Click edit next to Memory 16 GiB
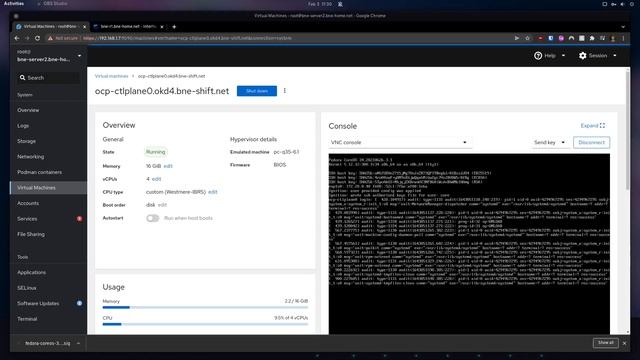 point(168,166)
